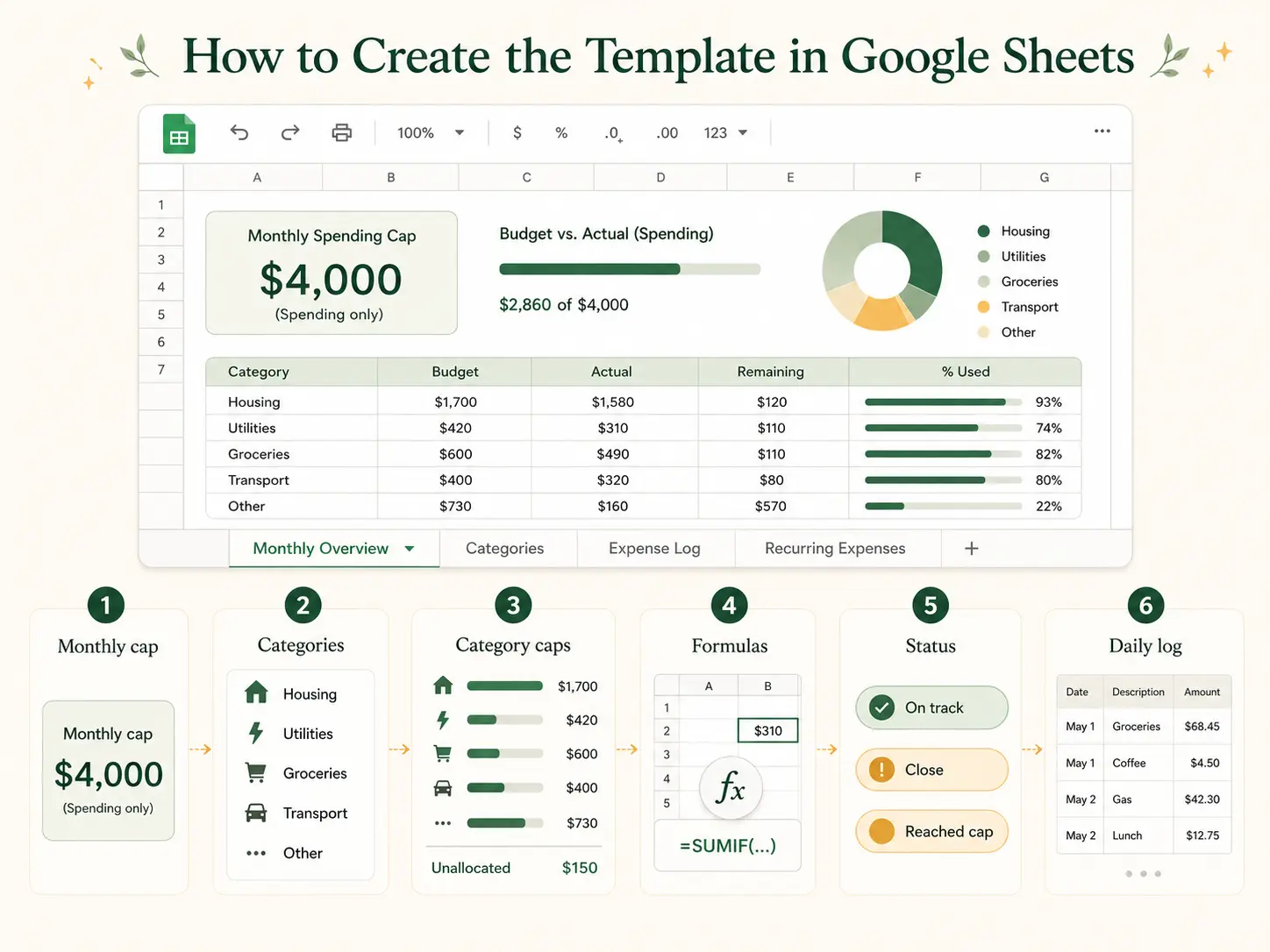Click the On track status pill

click(931, 707)
